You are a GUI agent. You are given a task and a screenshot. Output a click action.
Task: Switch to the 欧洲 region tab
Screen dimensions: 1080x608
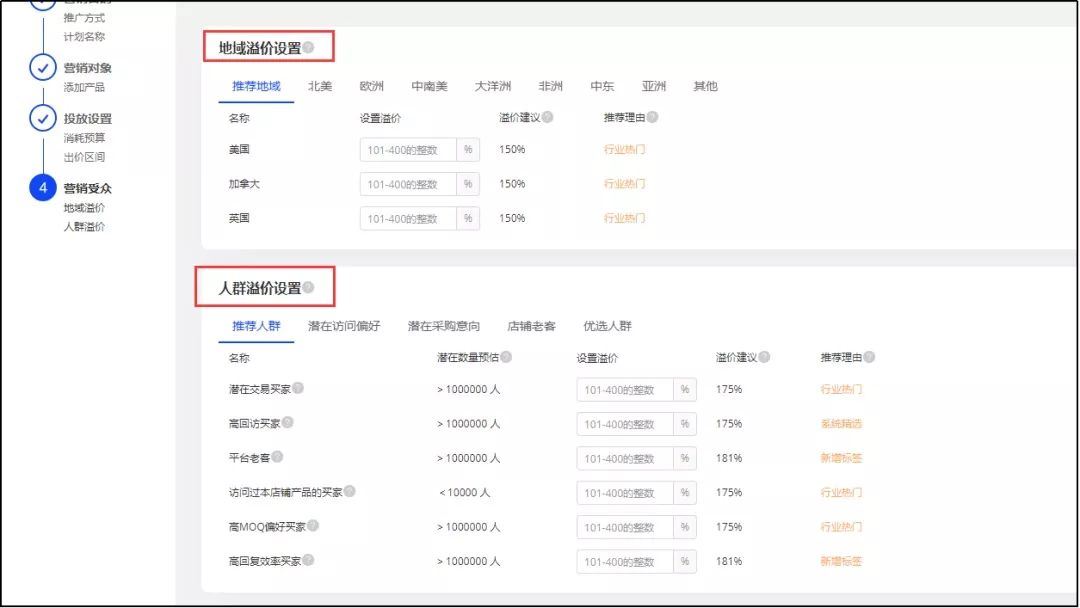pyautogui.click(x=371, y=86)
